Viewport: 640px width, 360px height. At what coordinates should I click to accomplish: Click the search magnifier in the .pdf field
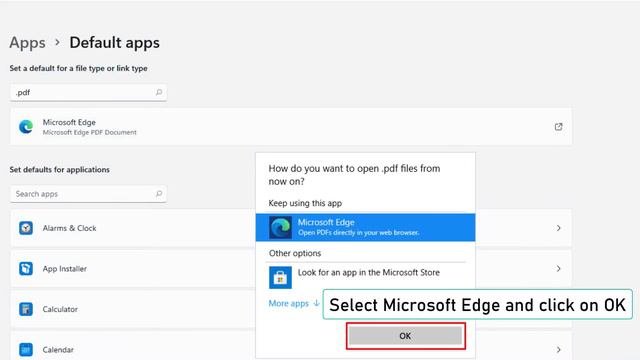[x=159, y=92]
